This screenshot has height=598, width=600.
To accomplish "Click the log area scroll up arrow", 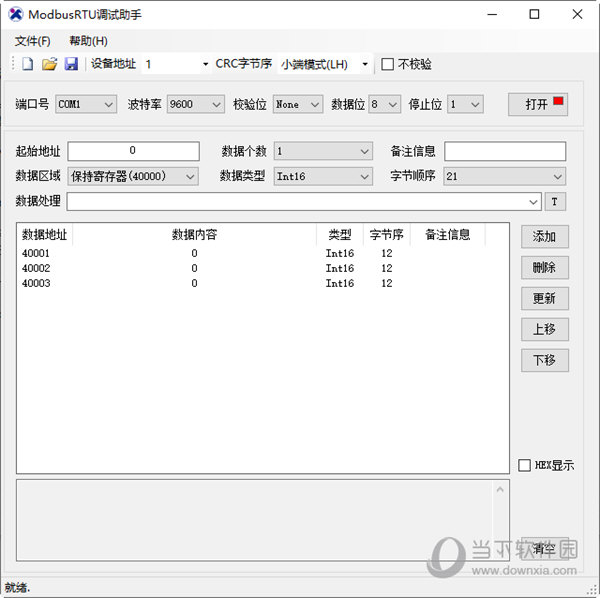I will (500, 489).
